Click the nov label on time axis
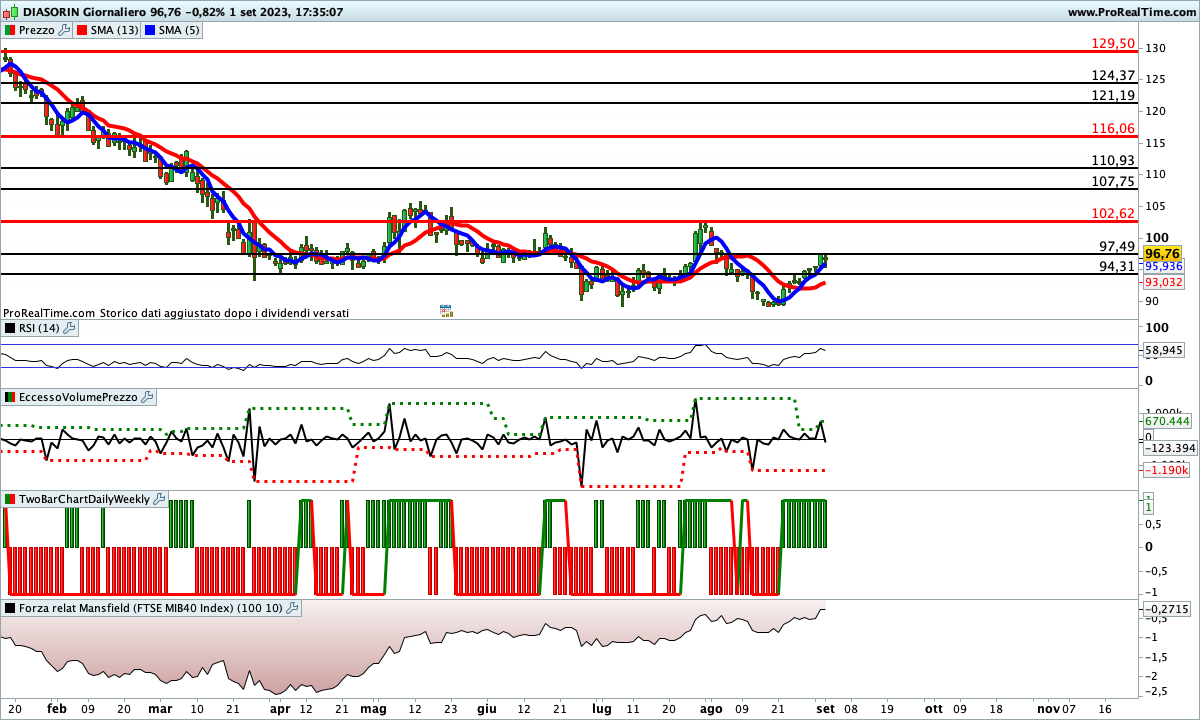The image size is (1200, 720). (1048, 708)
